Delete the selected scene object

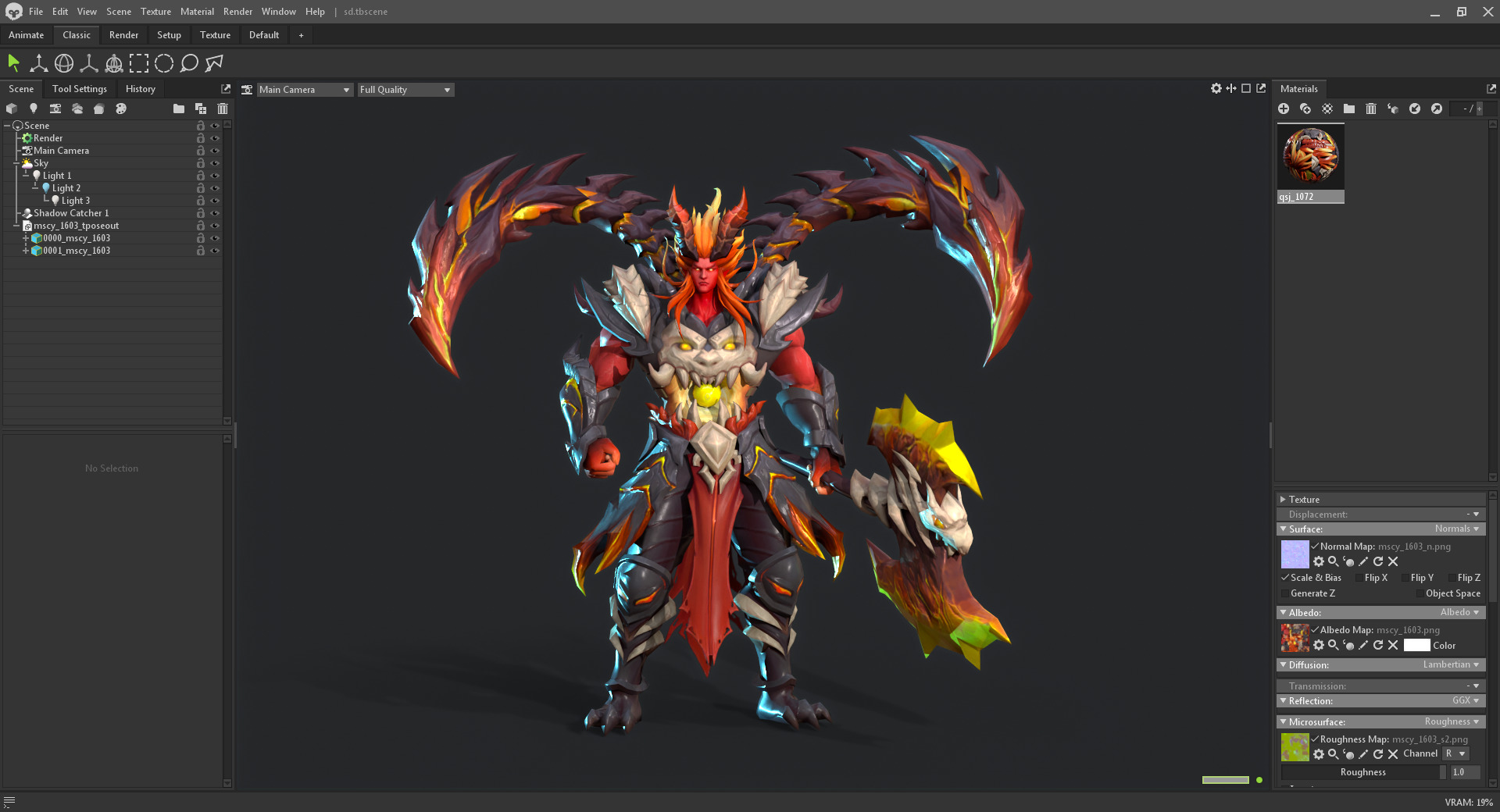coord(223,109)
